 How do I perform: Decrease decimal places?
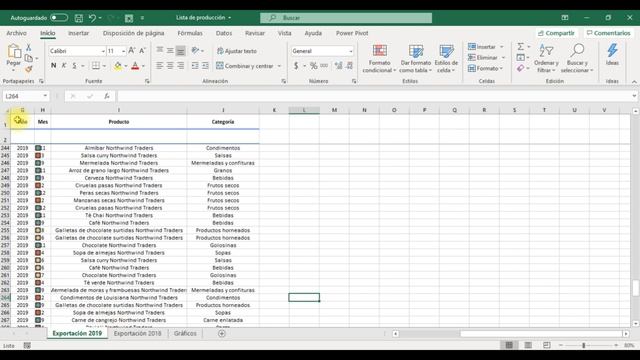tap(349, 66)
